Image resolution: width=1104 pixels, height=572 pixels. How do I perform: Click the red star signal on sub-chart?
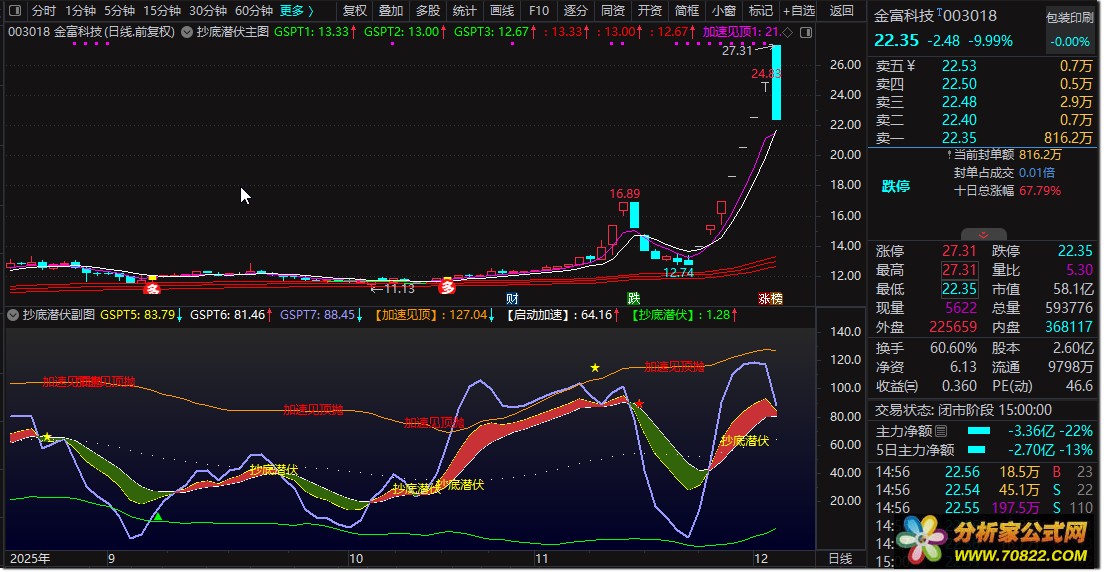click(639, 403)
